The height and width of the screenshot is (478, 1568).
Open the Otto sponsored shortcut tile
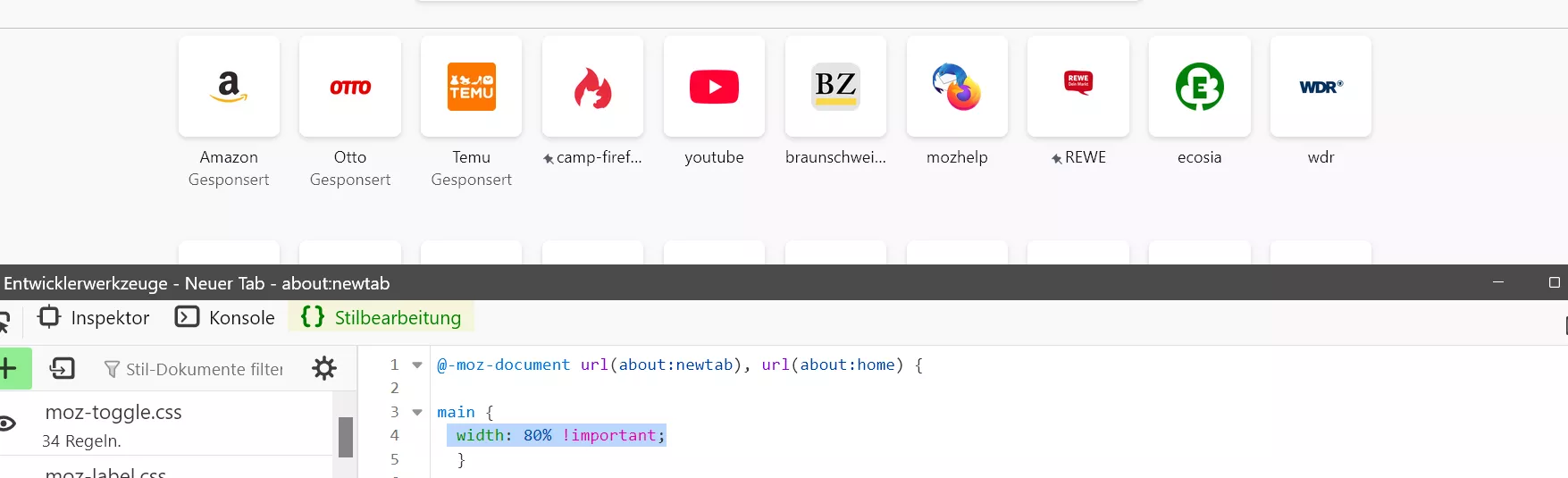pos(350,87)
